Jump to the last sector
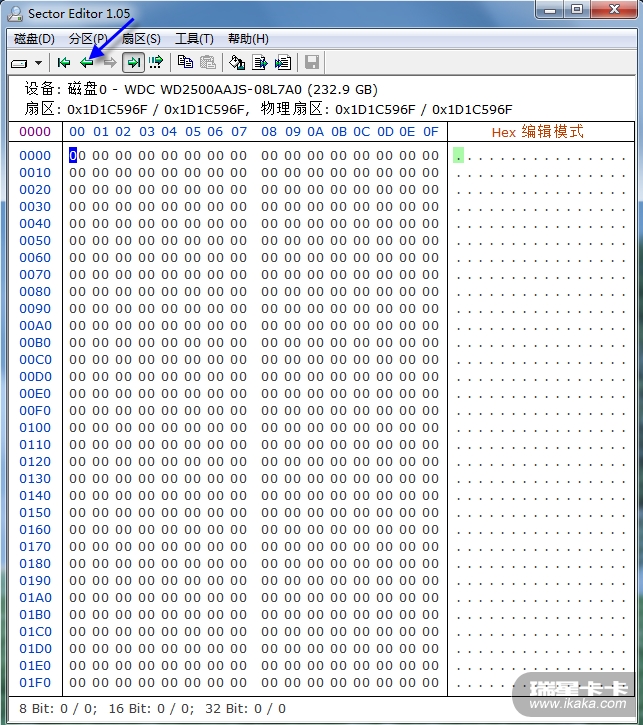The height and width of the screenshot is (725, 643). click(x=133, y=63)
